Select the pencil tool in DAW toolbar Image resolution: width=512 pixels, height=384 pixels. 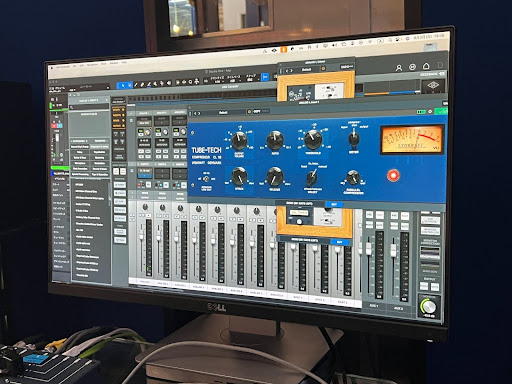[136, 85]
